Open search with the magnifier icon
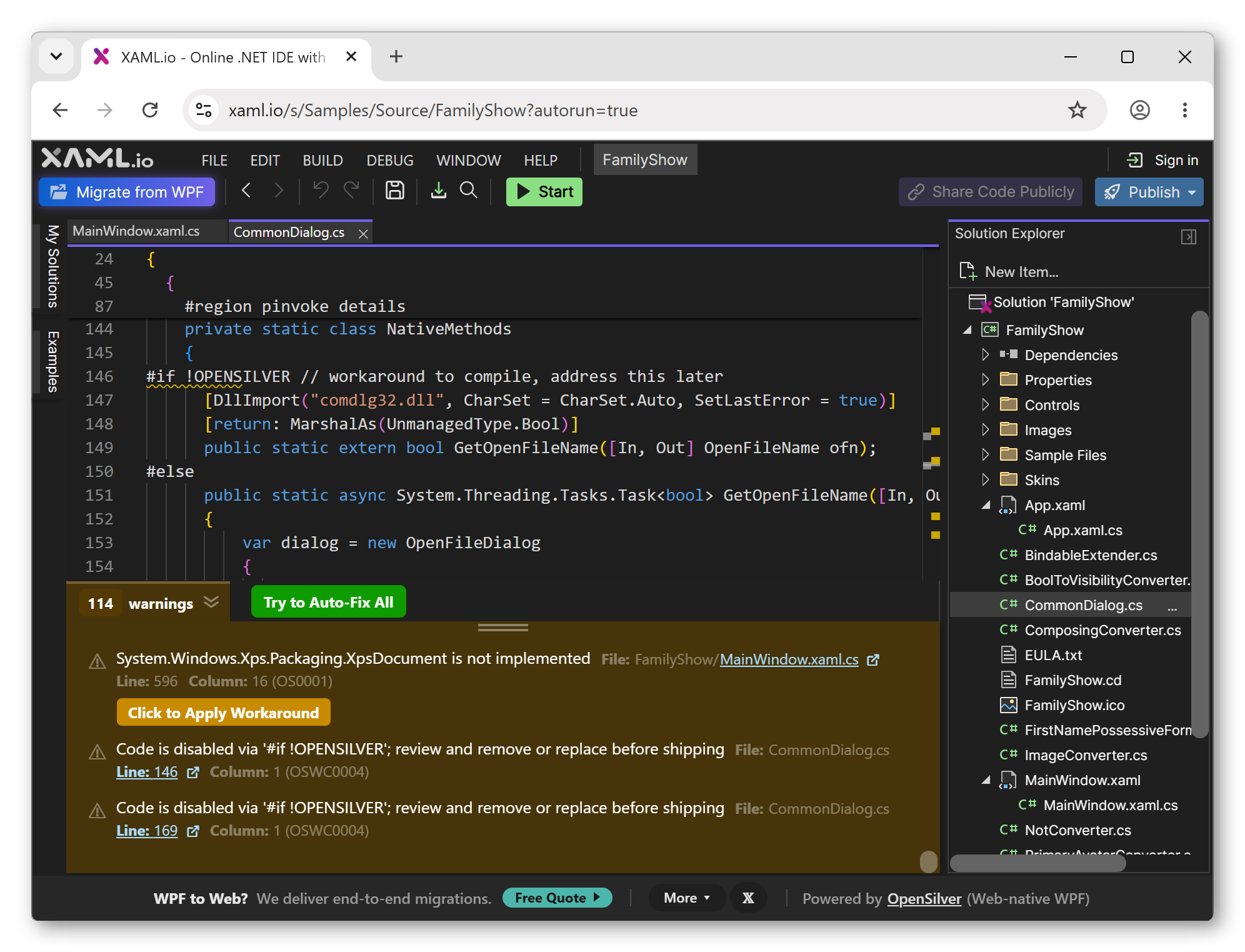The height and width of the screenshot is (952, 1245). [x=469, y=191]
